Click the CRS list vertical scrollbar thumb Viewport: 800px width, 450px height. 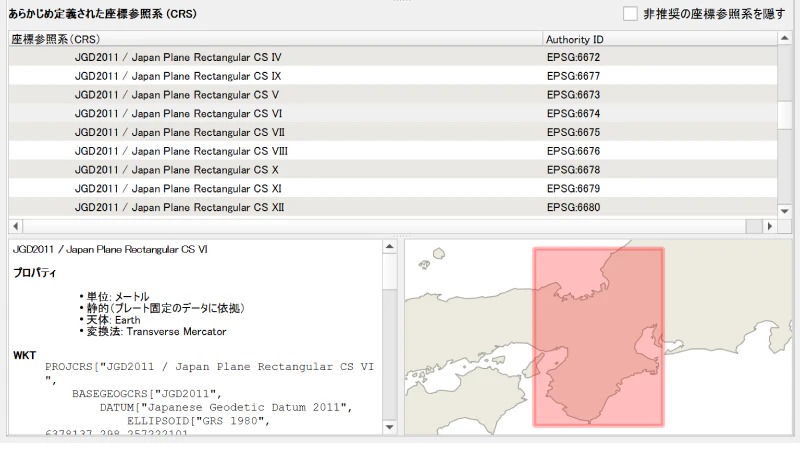(x=785, y=115)
